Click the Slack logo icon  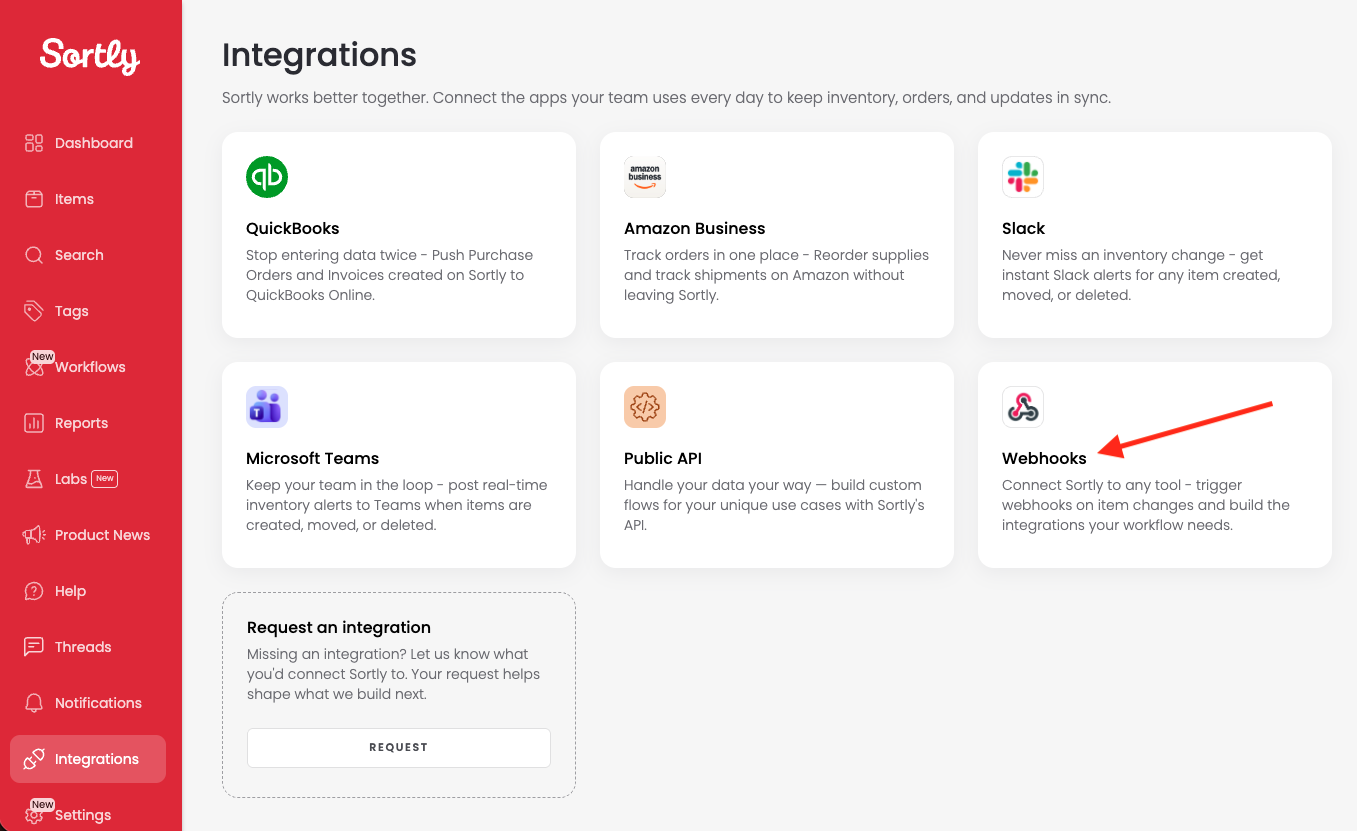1023,177
